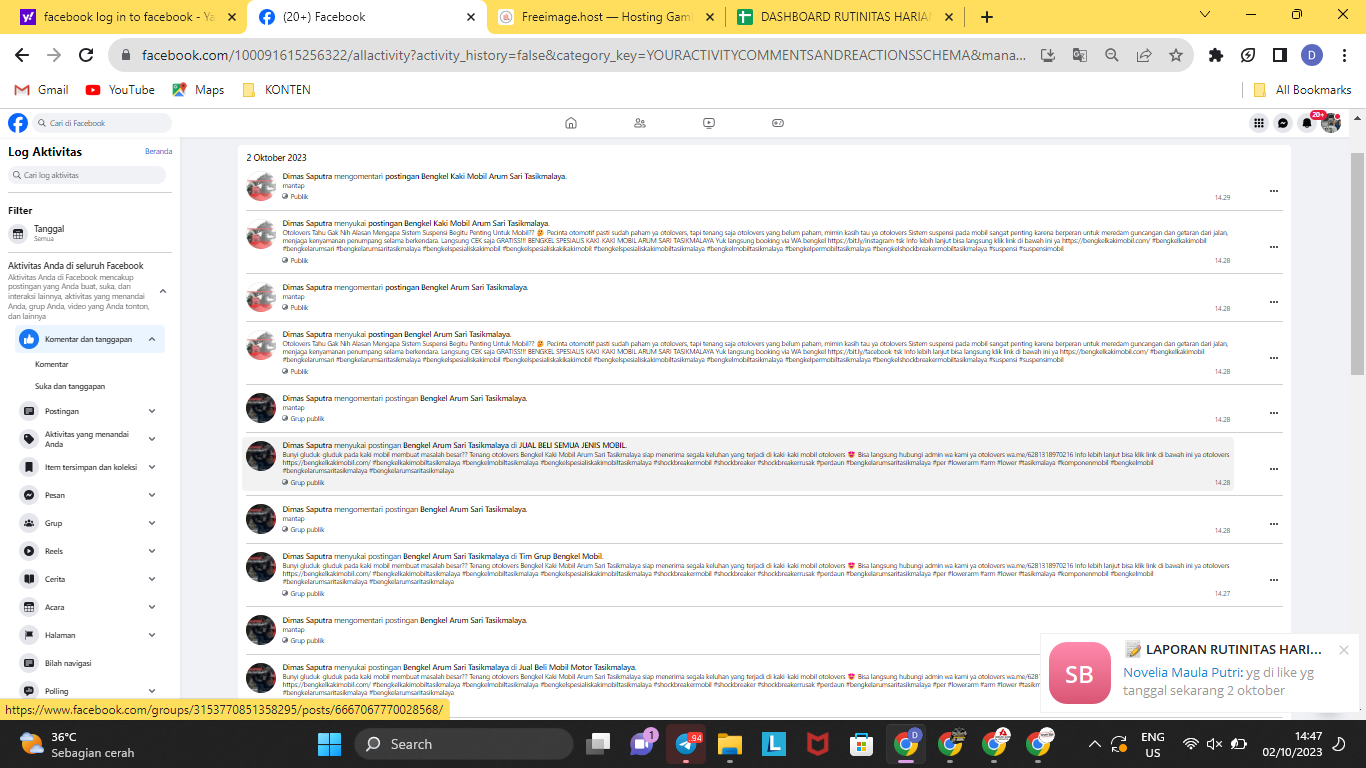Screen dimensions: 1366x768
Task: Open the JUAL BELI SEMUA JENIS MOBIL group link
Action: click(573, 445)
